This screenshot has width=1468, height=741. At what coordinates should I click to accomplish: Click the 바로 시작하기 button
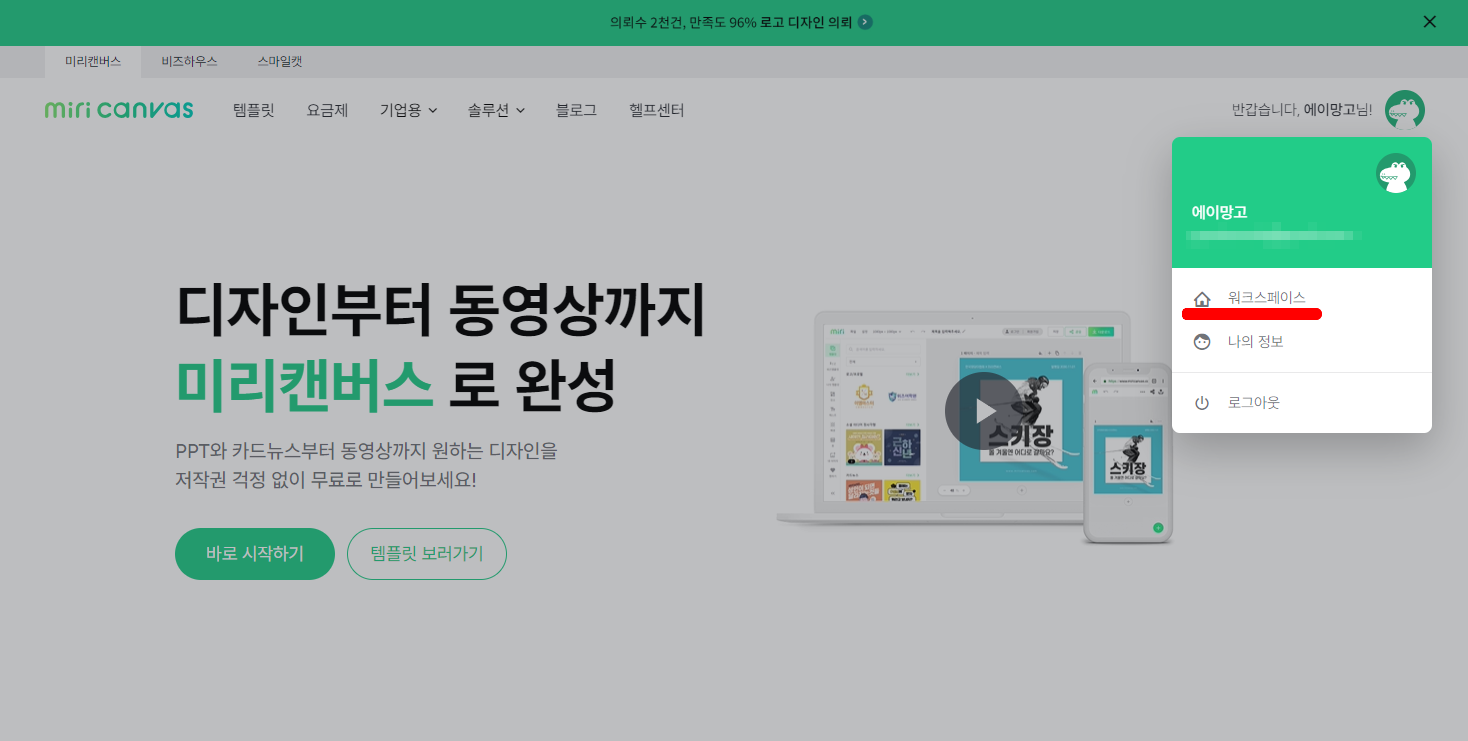click(x=254, y=553)
